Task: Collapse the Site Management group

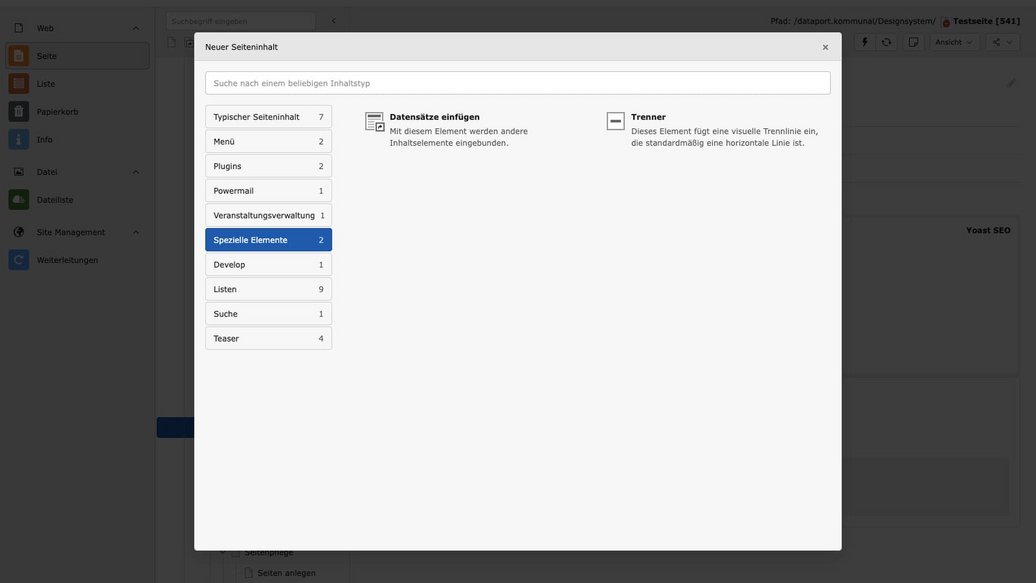Action: 136,232
